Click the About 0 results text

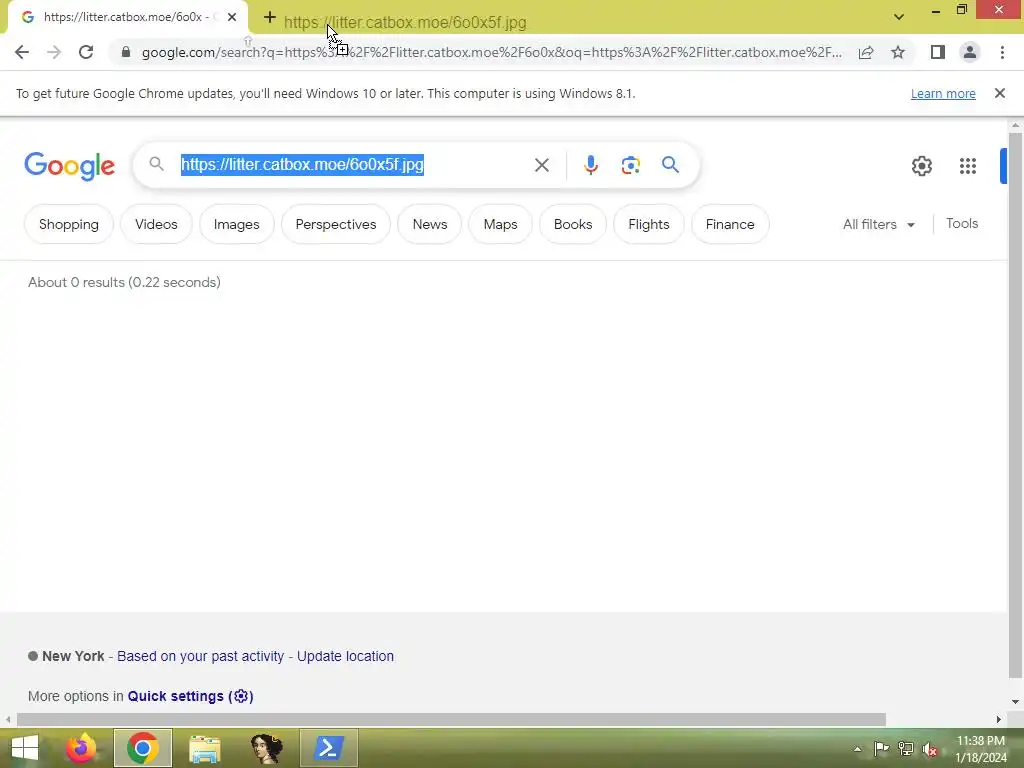tap(124, 282)
